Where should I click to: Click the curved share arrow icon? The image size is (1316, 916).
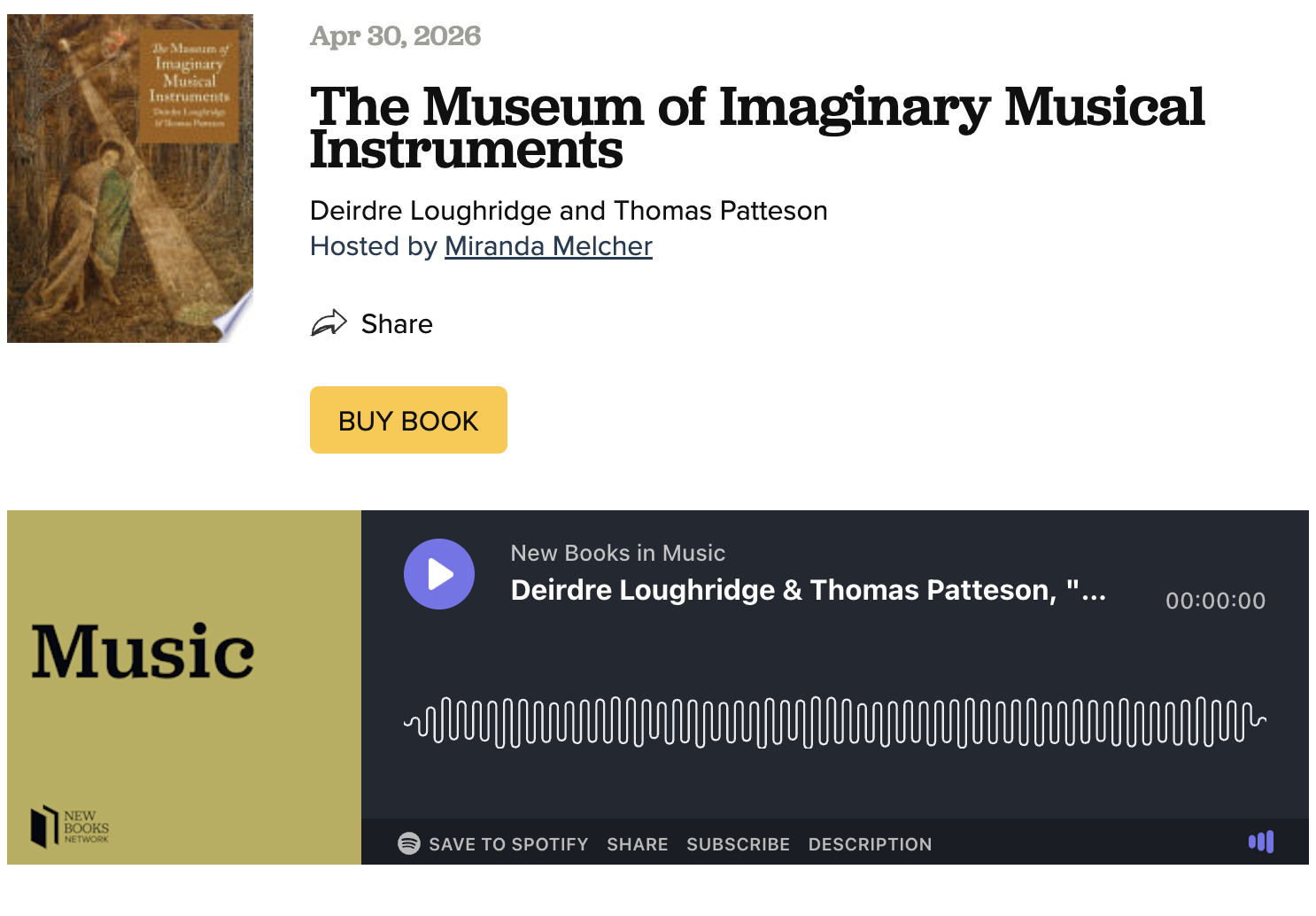click(x=329, y=323)
